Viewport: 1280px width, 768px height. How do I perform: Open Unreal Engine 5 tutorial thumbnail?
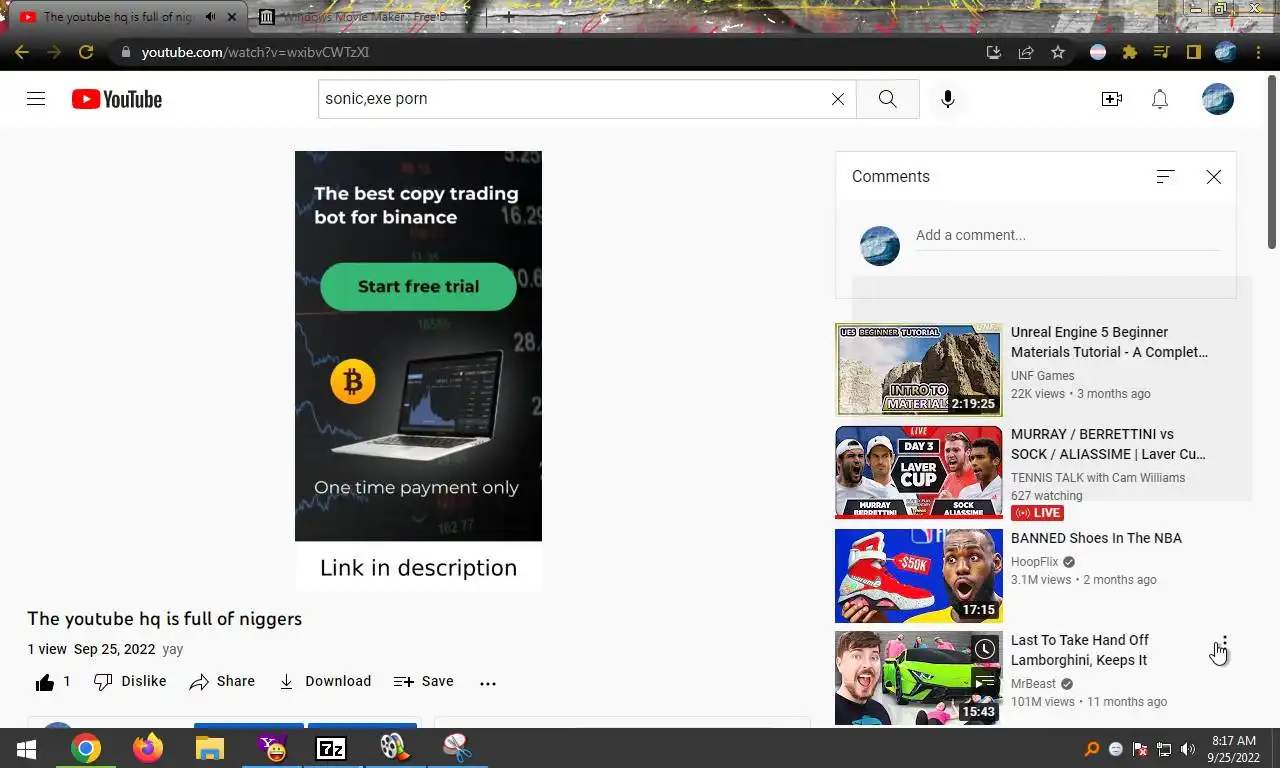[x=918, y=369]
